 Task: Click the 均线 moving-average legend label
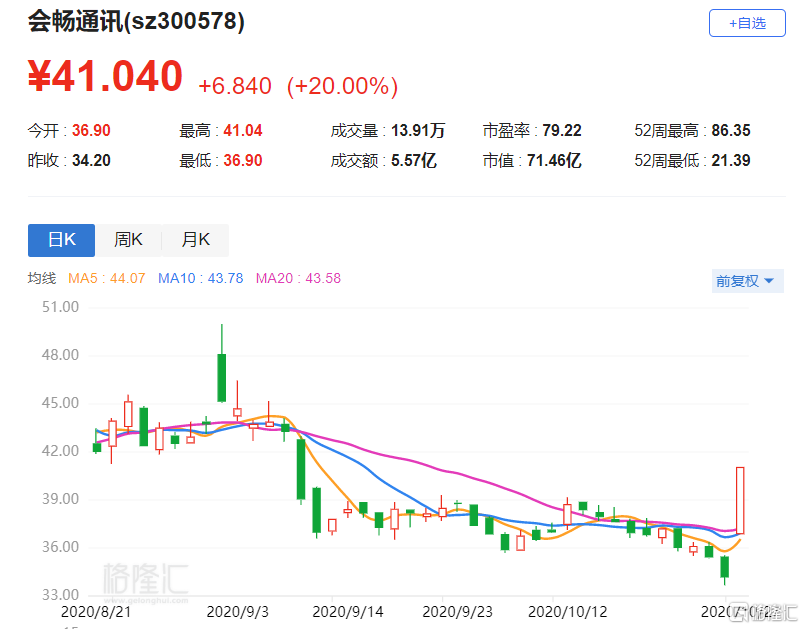coord(42,278)
